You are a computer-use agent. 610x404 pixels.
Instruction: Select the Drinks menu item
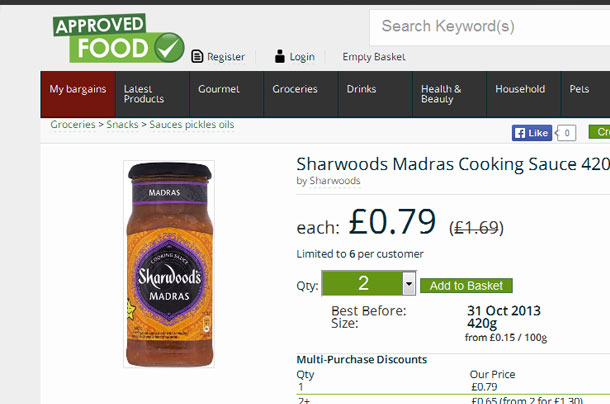[x=375, y=94]
